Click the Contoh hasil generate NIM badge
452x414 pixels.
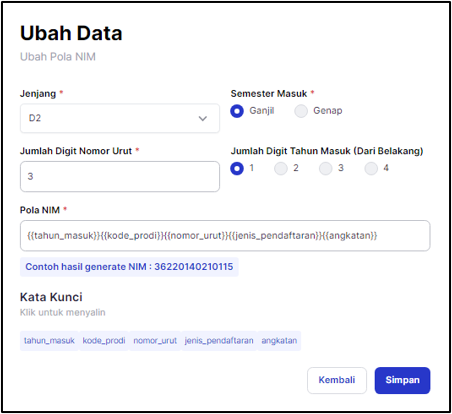tap(129, 267)
